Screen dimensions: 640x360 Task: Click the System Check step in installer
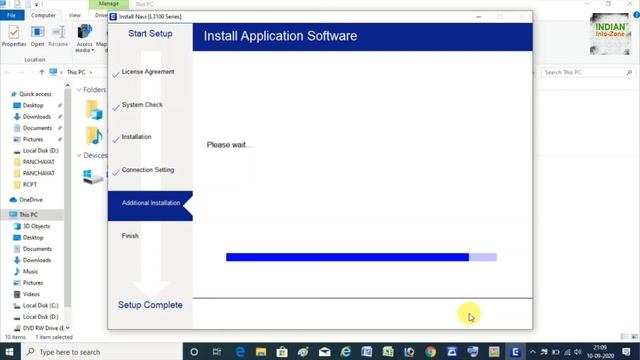[x=142, y=105]
